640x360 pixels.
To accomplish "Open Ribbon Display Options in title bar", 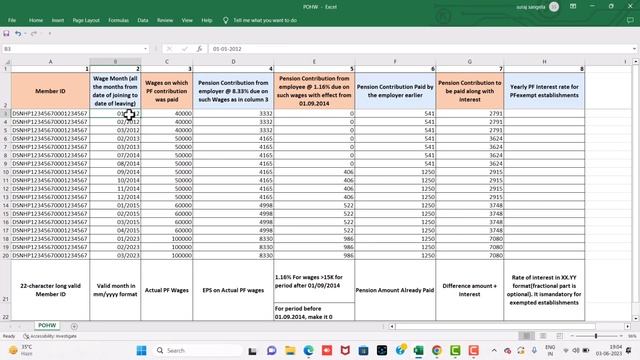I will [x=573, y=7].
